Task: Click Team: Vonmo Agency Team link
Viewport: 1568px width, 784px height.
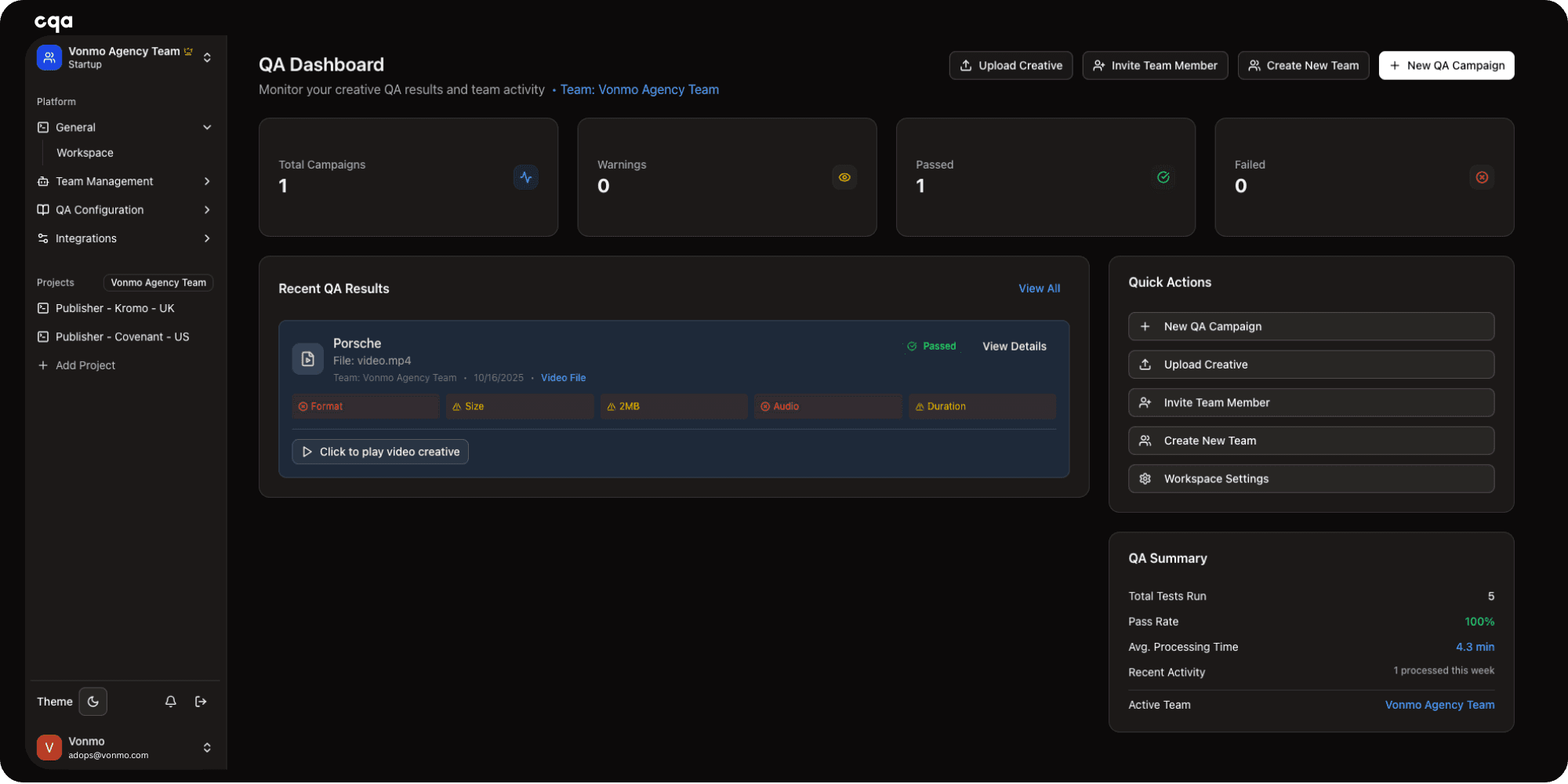Action: click(x=640, y=89)
